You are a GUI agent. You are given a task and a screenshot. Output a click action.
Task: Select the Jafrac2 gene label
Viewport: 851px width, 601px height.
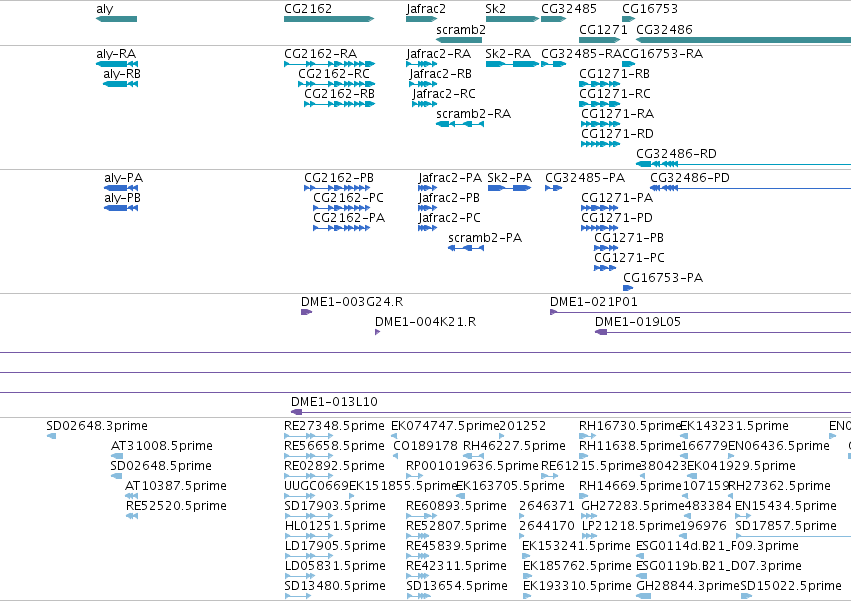coord(426,9)
